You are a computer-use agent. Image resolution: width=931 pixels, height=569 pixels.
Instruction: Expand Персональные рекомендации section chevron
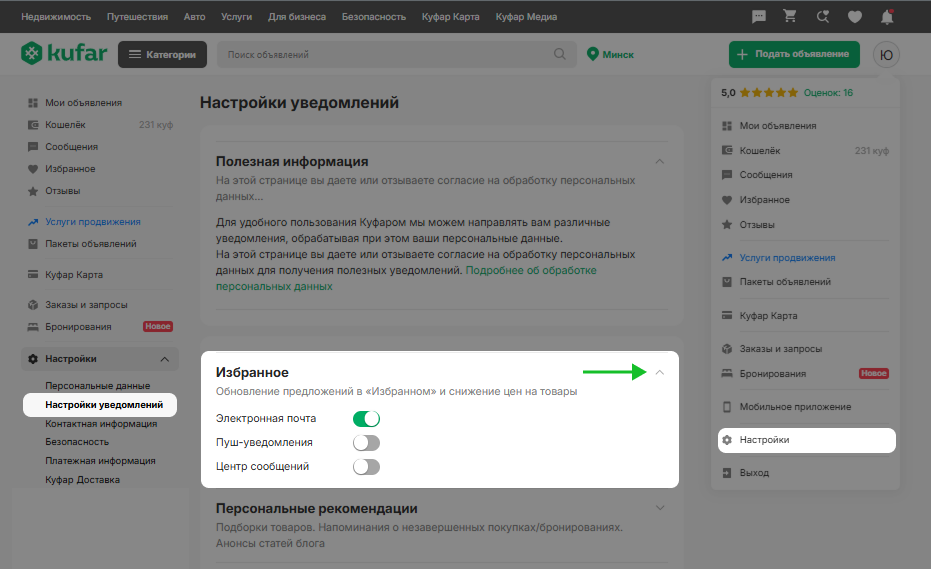[x=659, y=508]
